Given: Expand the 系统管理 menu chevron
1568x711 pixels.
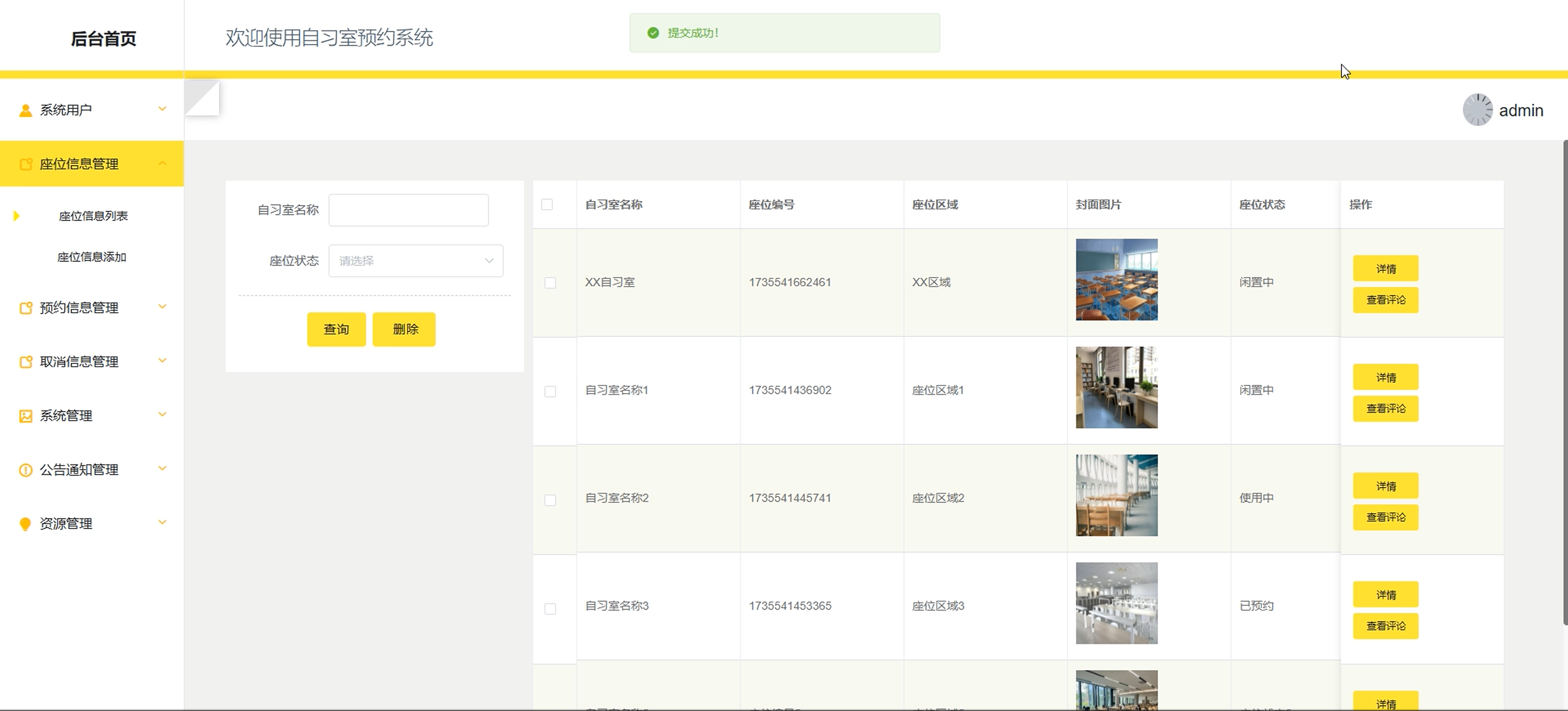Looking at the screenshot, I should [x=162, y=415].
